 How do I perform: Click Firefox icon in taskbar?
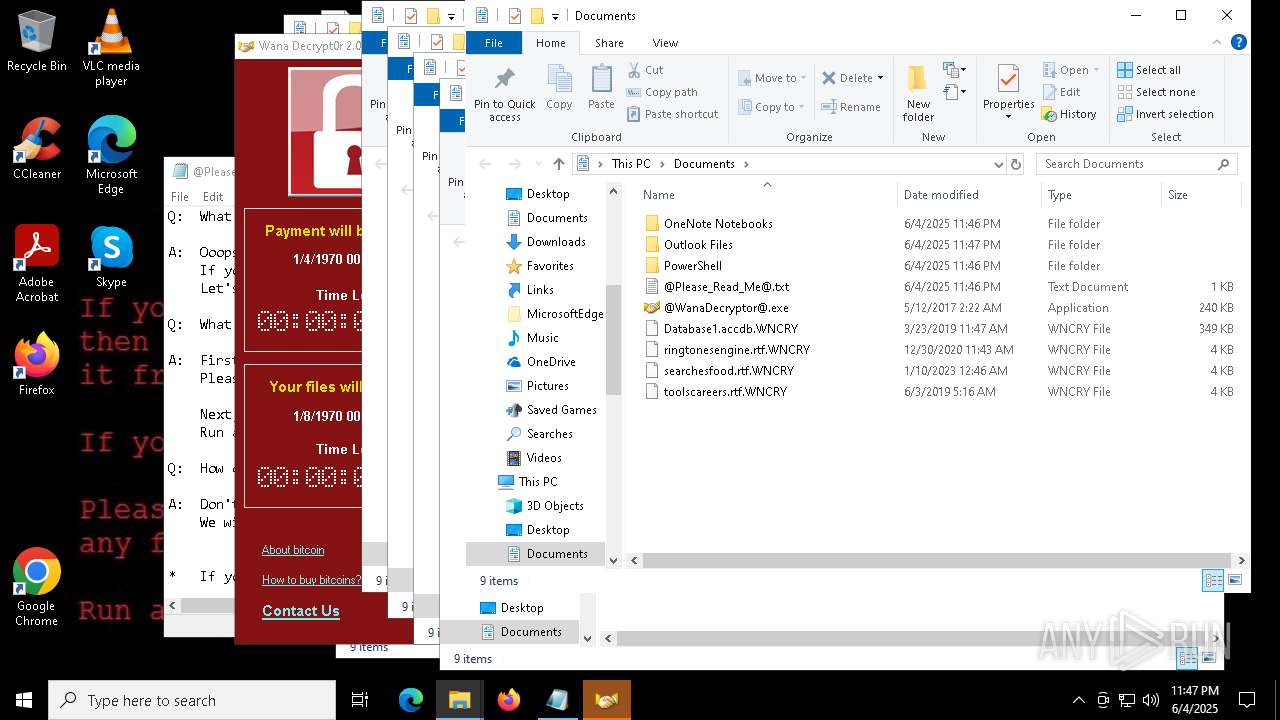[509, 700]
